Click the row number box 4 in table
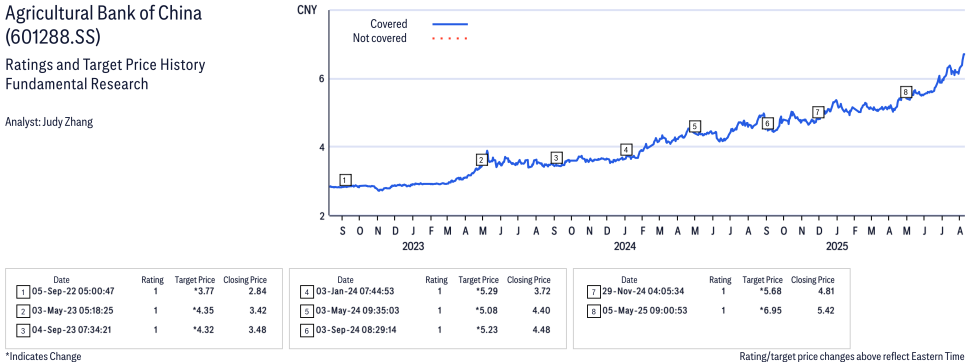 pyautogui.click(x=307, y=292)
